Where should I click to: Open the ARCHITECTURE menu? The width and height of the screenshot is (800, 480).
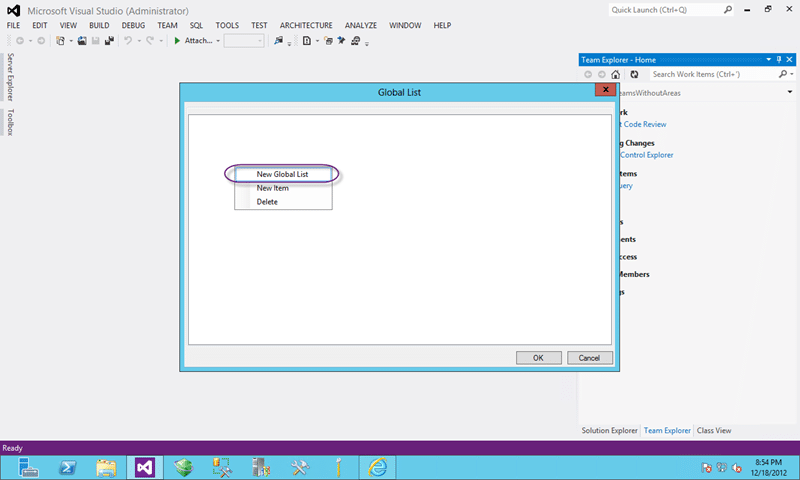pos(306,26)
